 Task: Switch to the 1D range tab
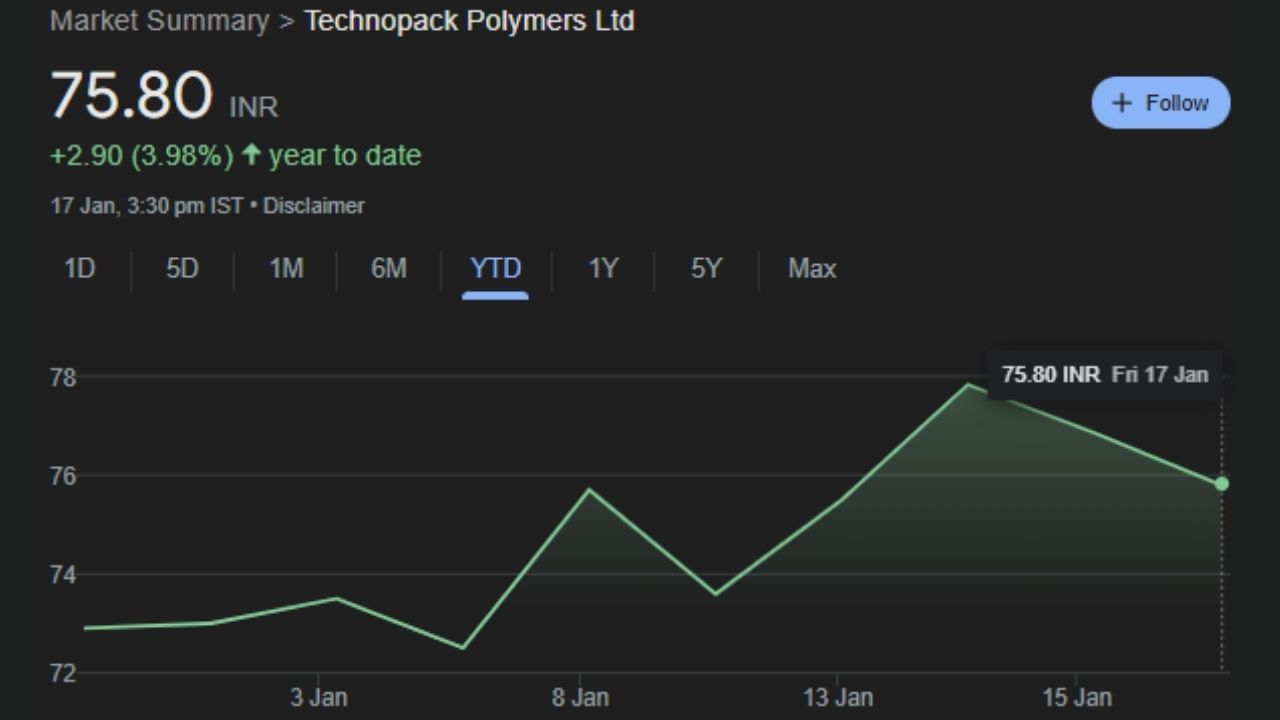click(79, 268)
